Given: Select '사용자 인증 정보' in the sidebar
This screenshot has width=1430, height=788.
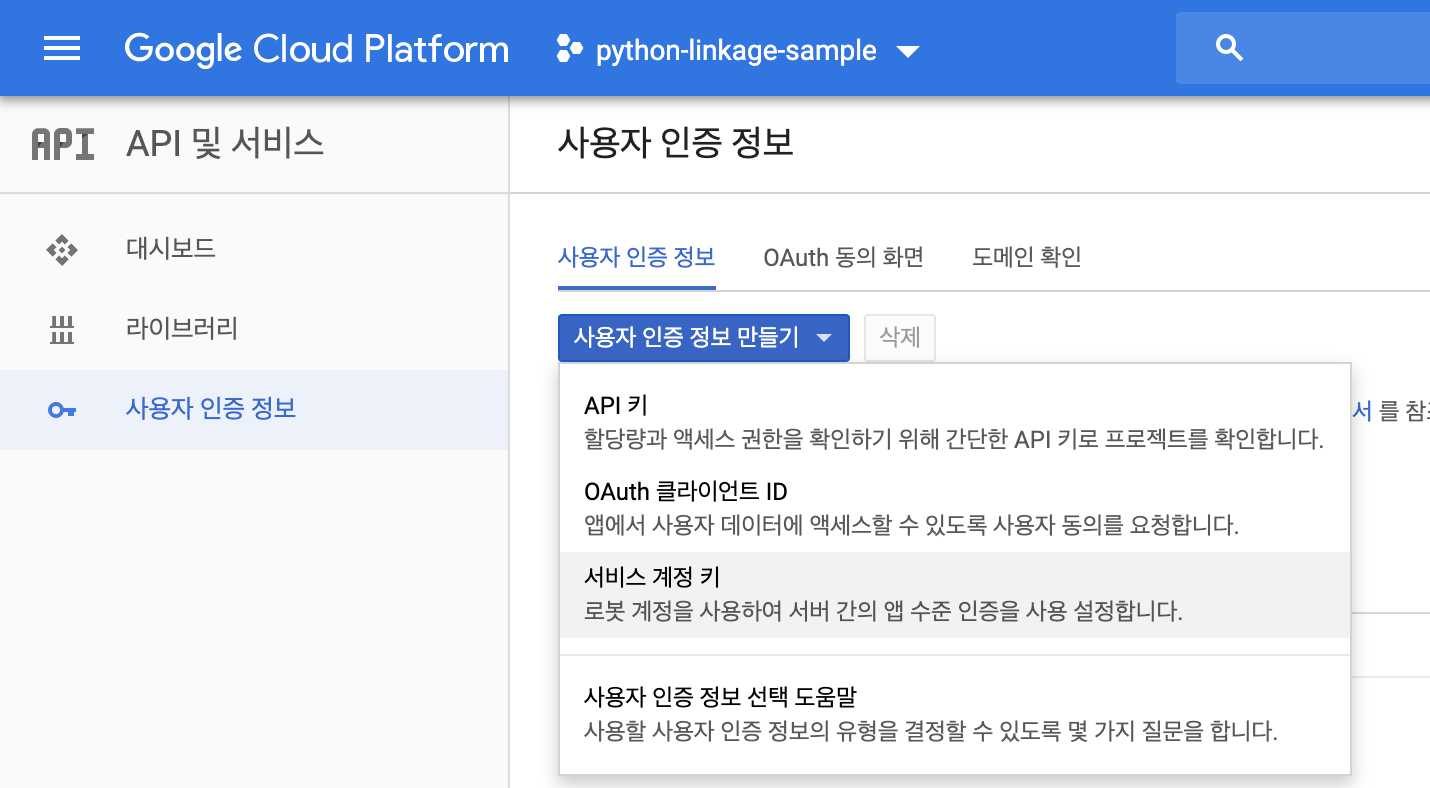Looking at the screenshot, I should click(254, 409).
